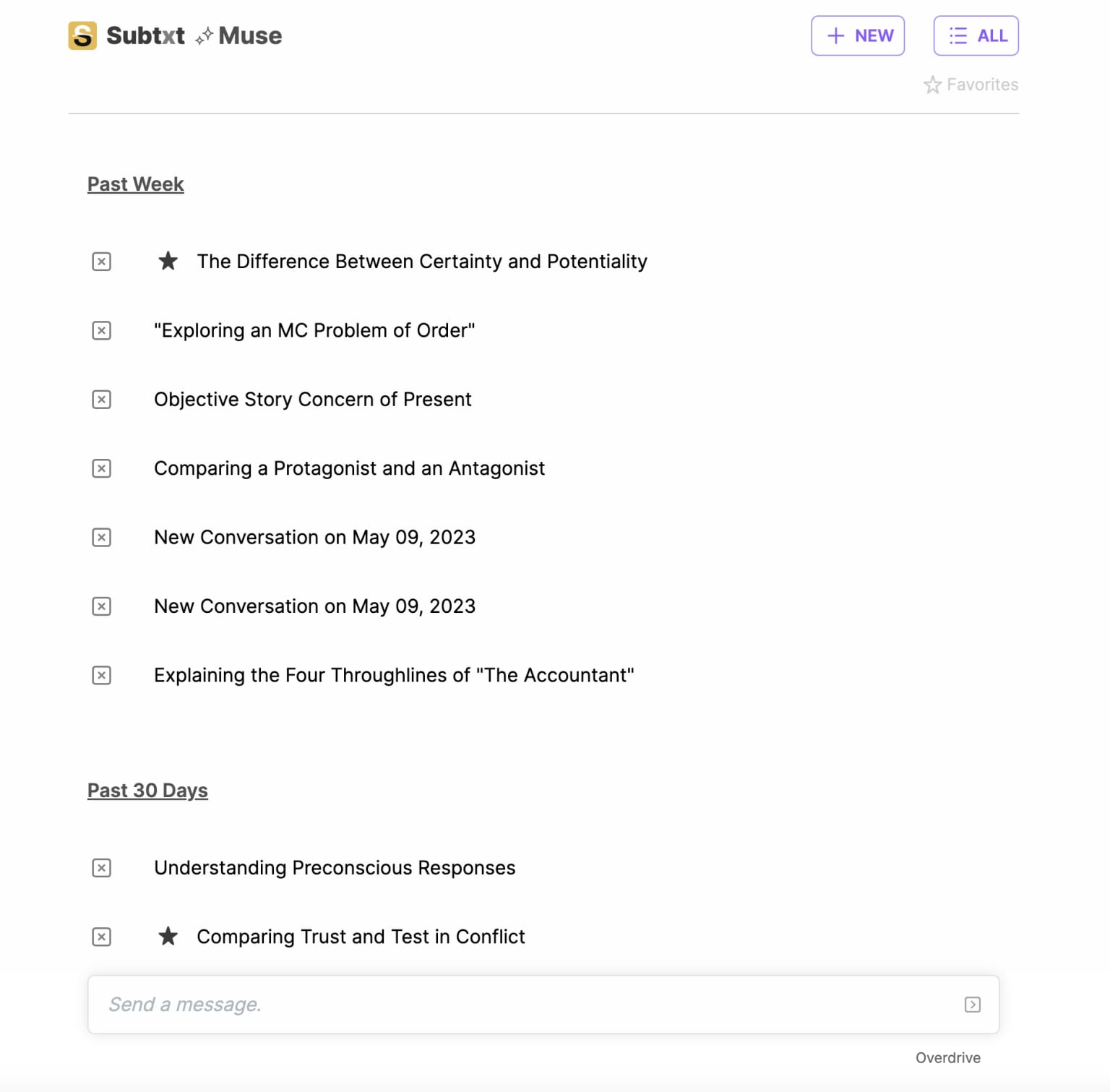This screenshot has width=1110, height=1092.
Task: Delete the Understanding Preconscious Responses conversation
Action: (x=102, y=868)
